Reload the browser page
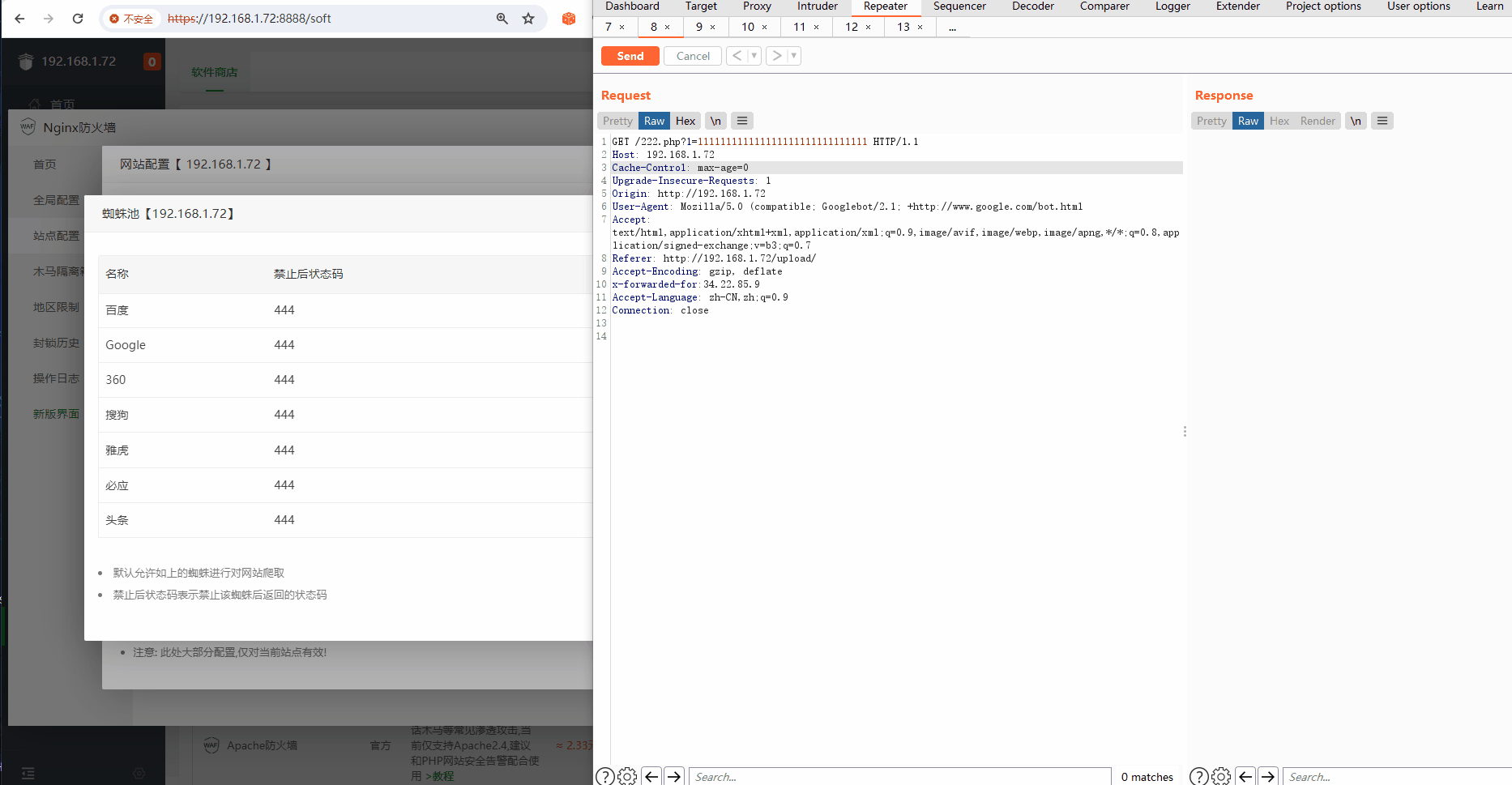 pyautogui.click(x=78, y=19)
